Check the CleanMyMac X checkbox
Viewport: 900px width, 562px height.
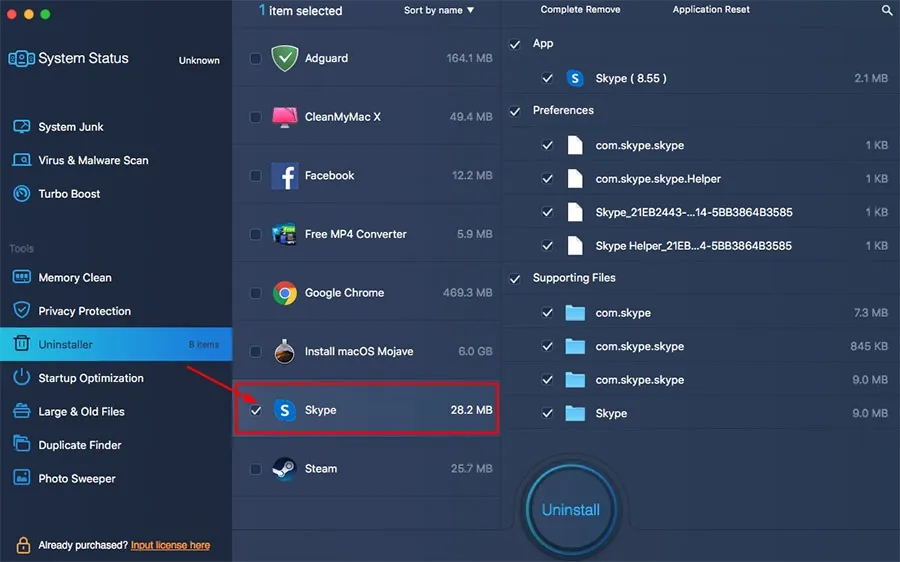(x=256, y=117)
